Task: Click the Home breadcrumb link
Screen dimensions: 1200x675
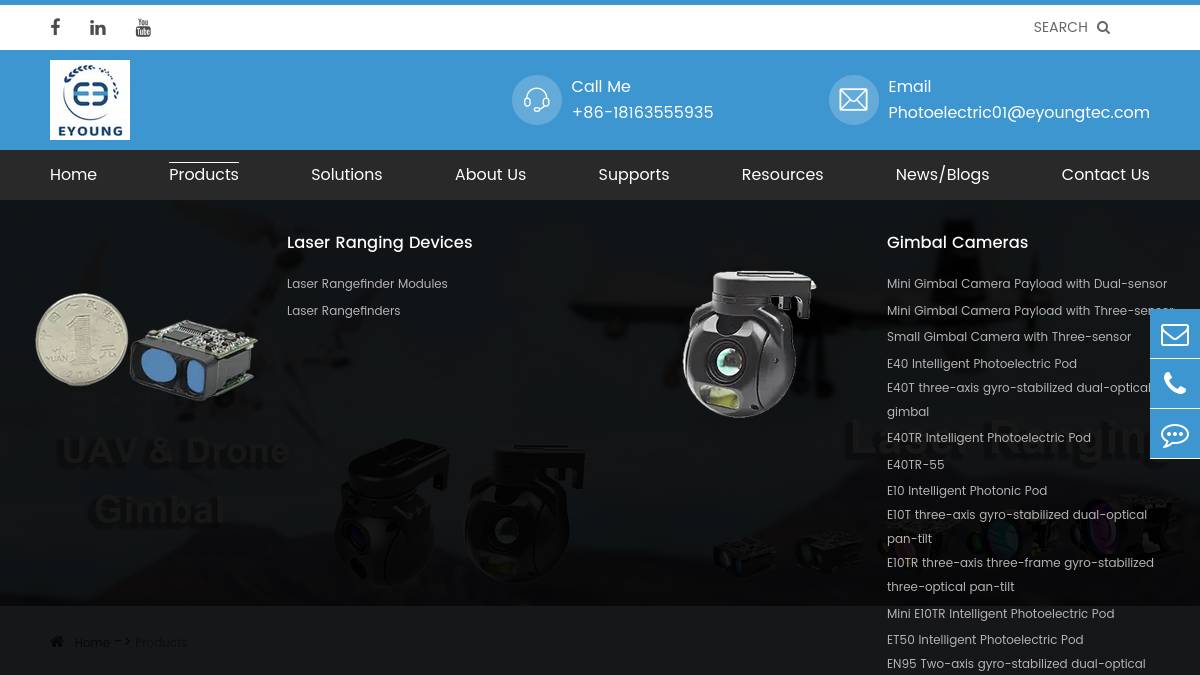Action: pos(92,643)
